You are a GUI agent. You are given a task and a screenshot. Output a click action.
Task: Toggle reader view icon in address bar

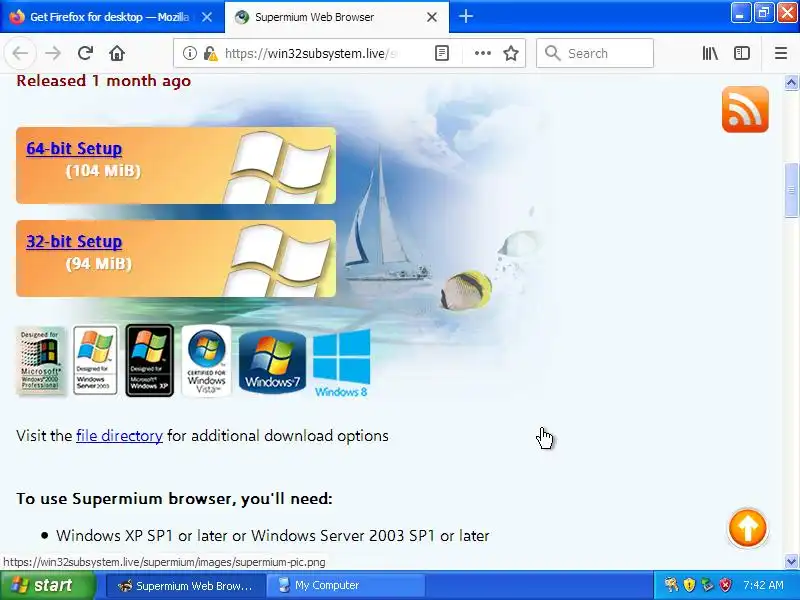(x=442, y=53)
